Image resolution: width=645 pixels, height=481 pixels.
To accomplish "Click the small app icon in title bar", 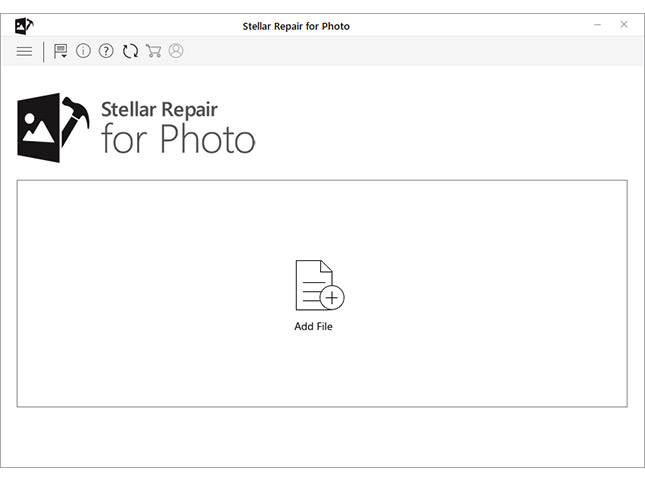I will point(24,25).
